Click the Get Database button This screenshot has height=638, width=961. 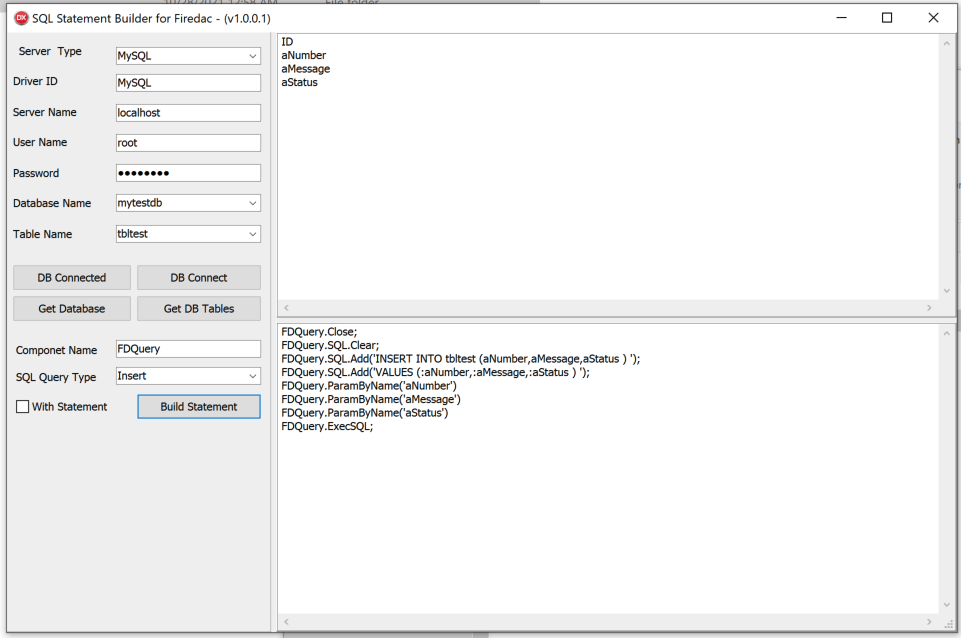point(72,309)
